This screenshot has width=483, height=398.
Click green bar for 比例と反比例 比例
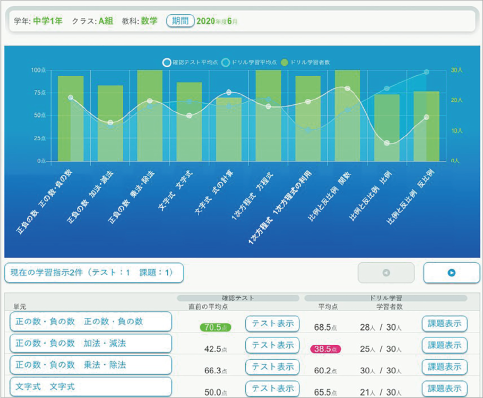387,128
